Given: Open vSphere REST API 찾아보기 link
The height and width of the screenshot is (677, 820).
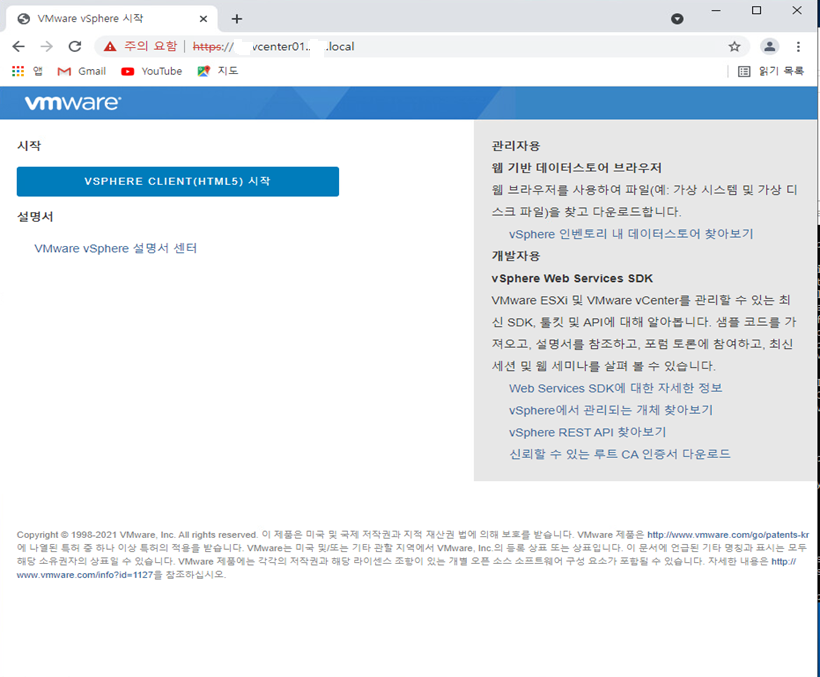Looking at the screenshot, I should (x=587, y=432).
